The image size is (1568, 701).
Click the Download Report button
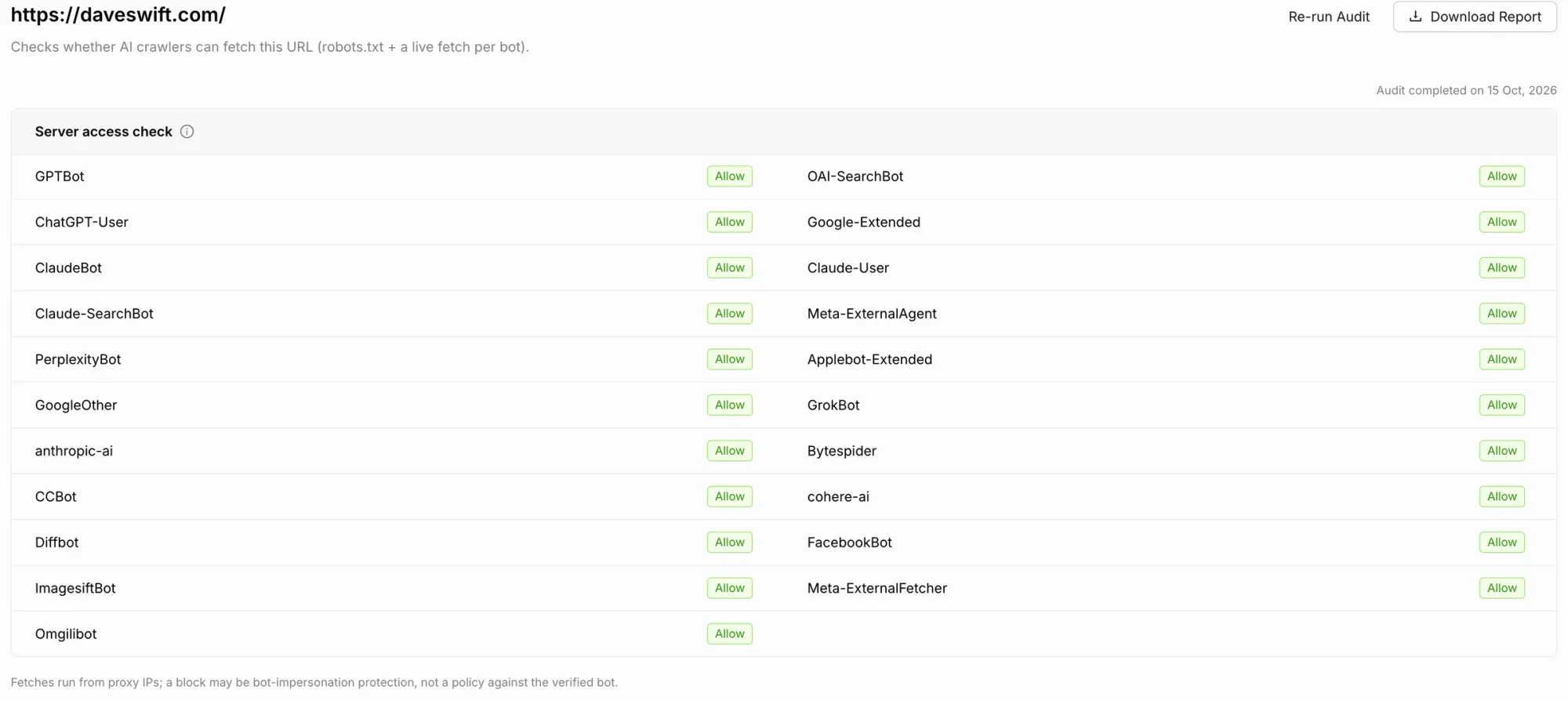pos(1475,16)
